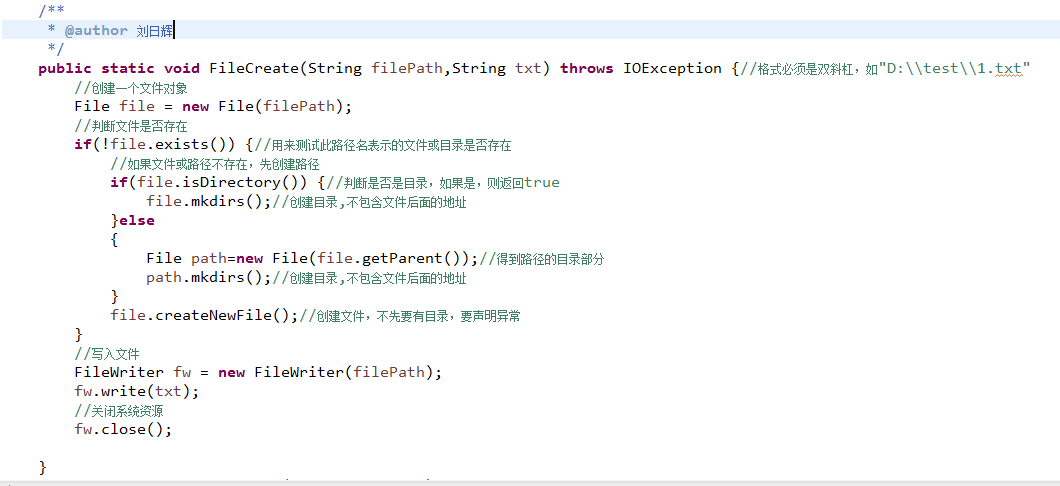This screenshot has height=486, width=1060.
Task: Click the fw.close() statement
Action: point(124,429)
